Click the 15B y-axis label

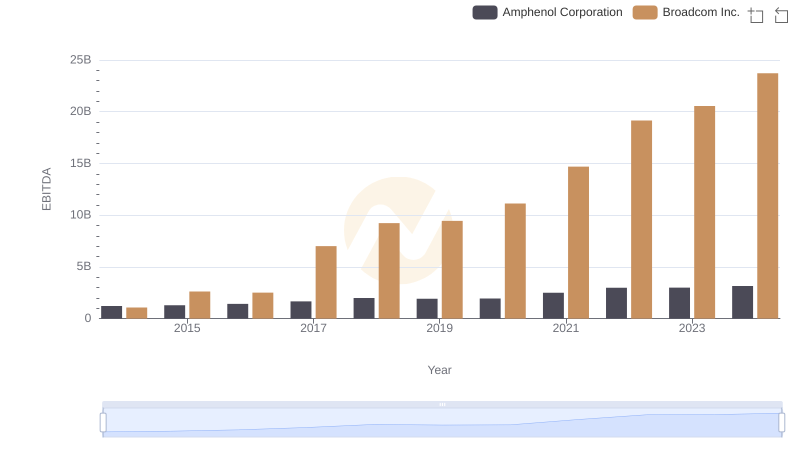pos(81,163)
